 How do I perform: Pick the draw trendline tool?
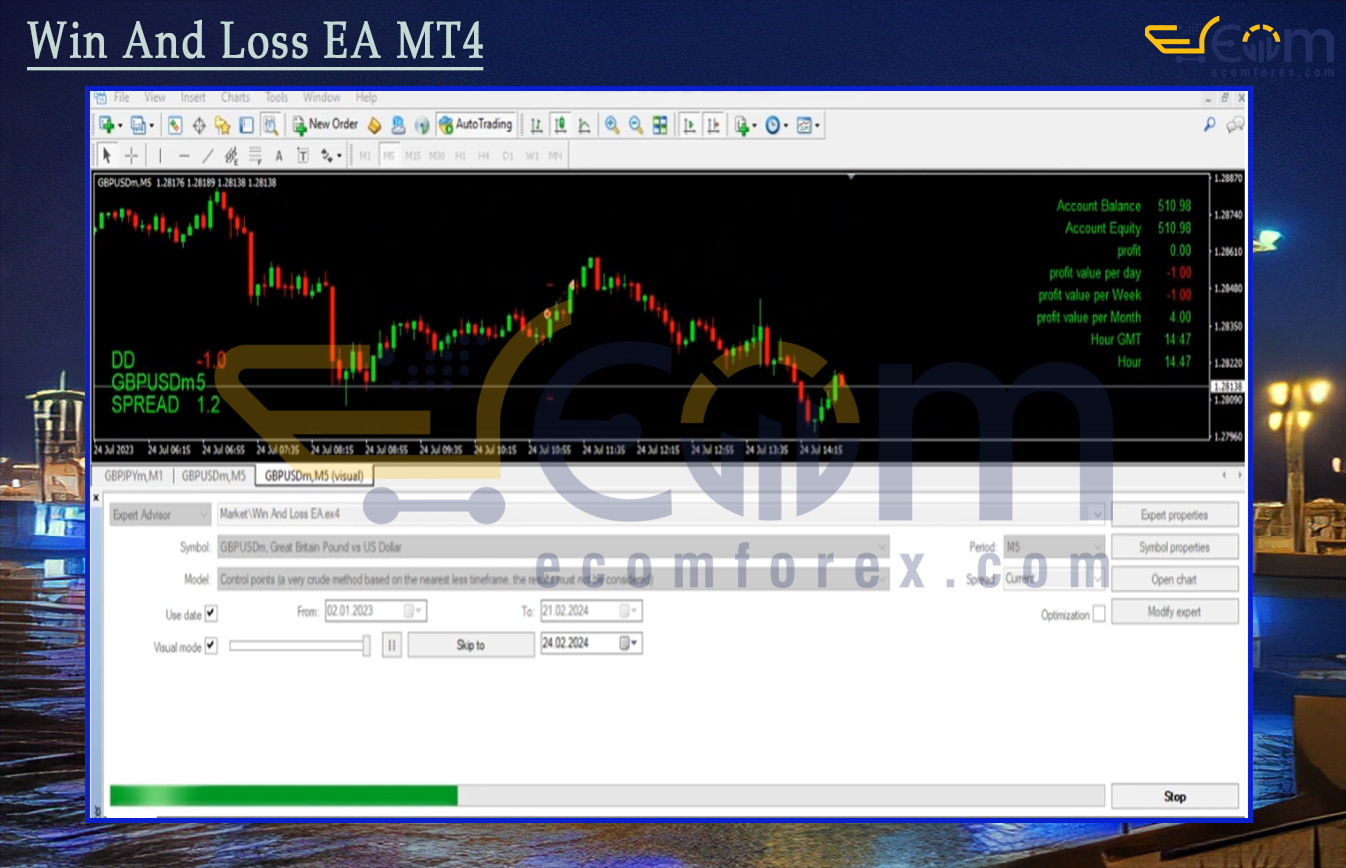point(208,155)
